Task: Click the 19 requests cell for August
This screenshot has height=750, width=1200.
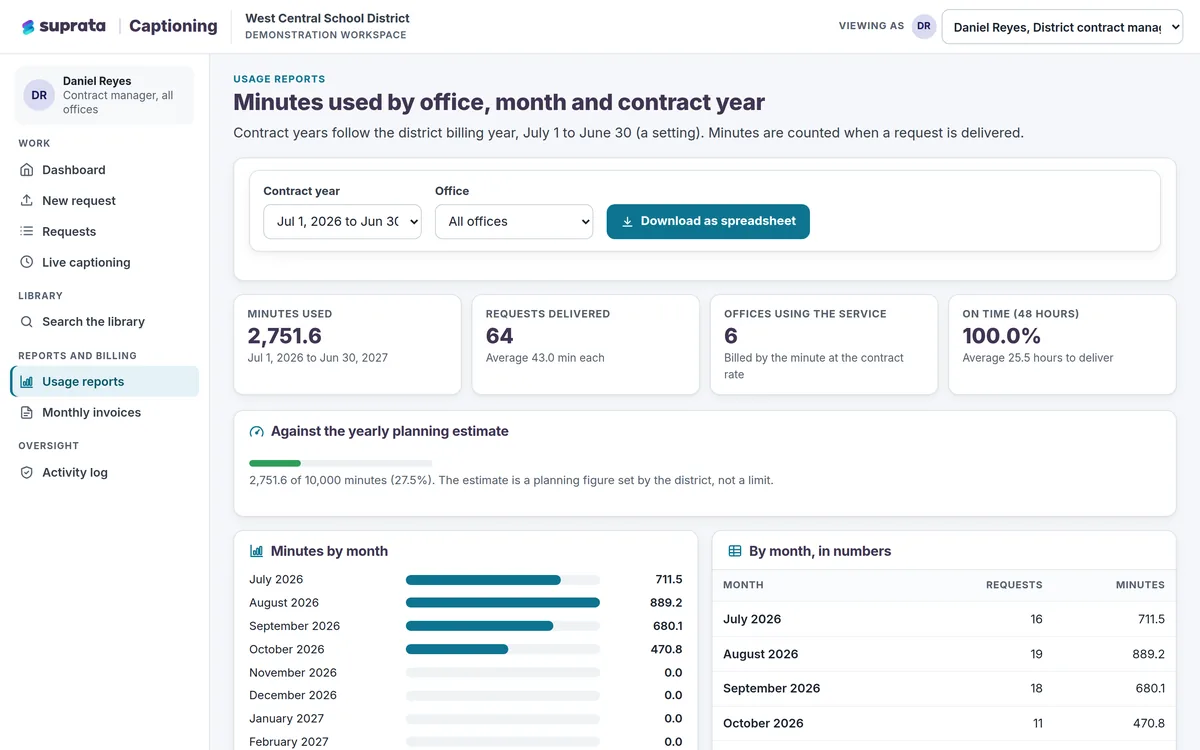Action: (x=1036, y=654)
